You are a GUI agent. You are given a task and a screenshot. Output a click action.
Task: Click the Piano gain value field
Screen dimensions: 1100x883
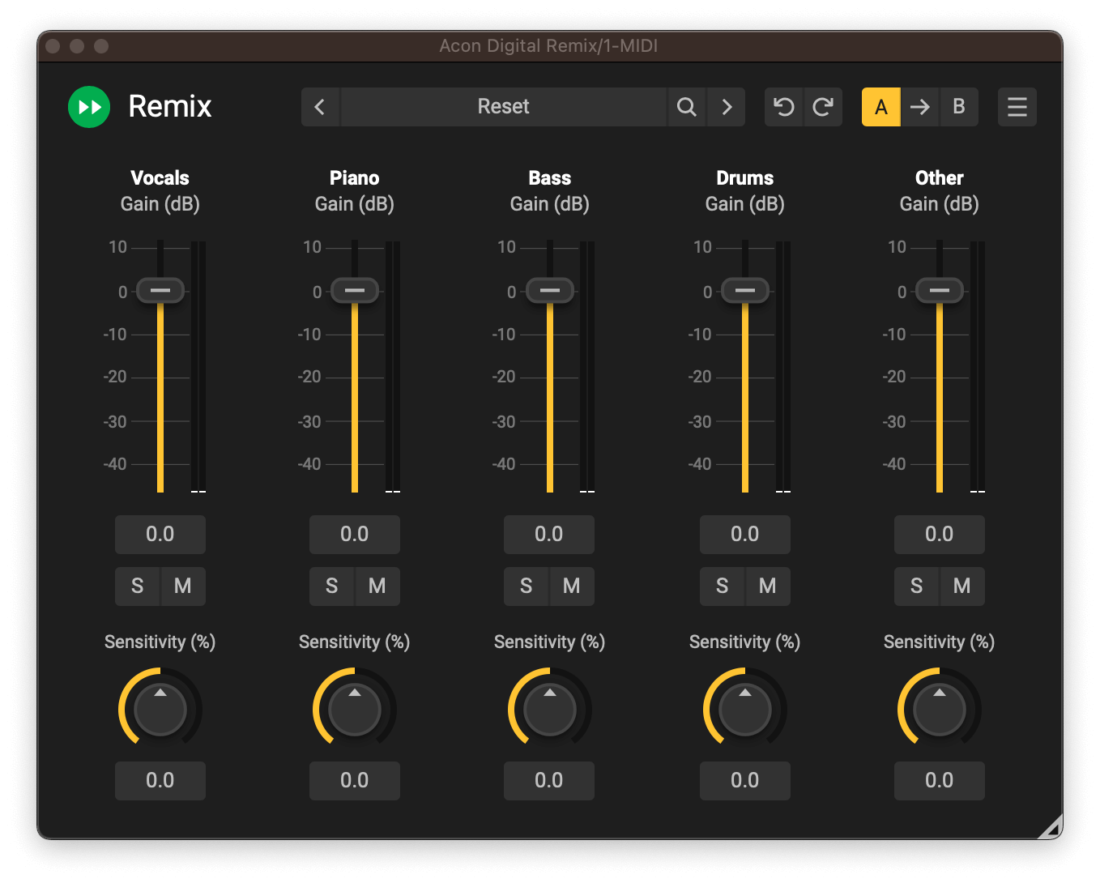[x=354, y=534]
